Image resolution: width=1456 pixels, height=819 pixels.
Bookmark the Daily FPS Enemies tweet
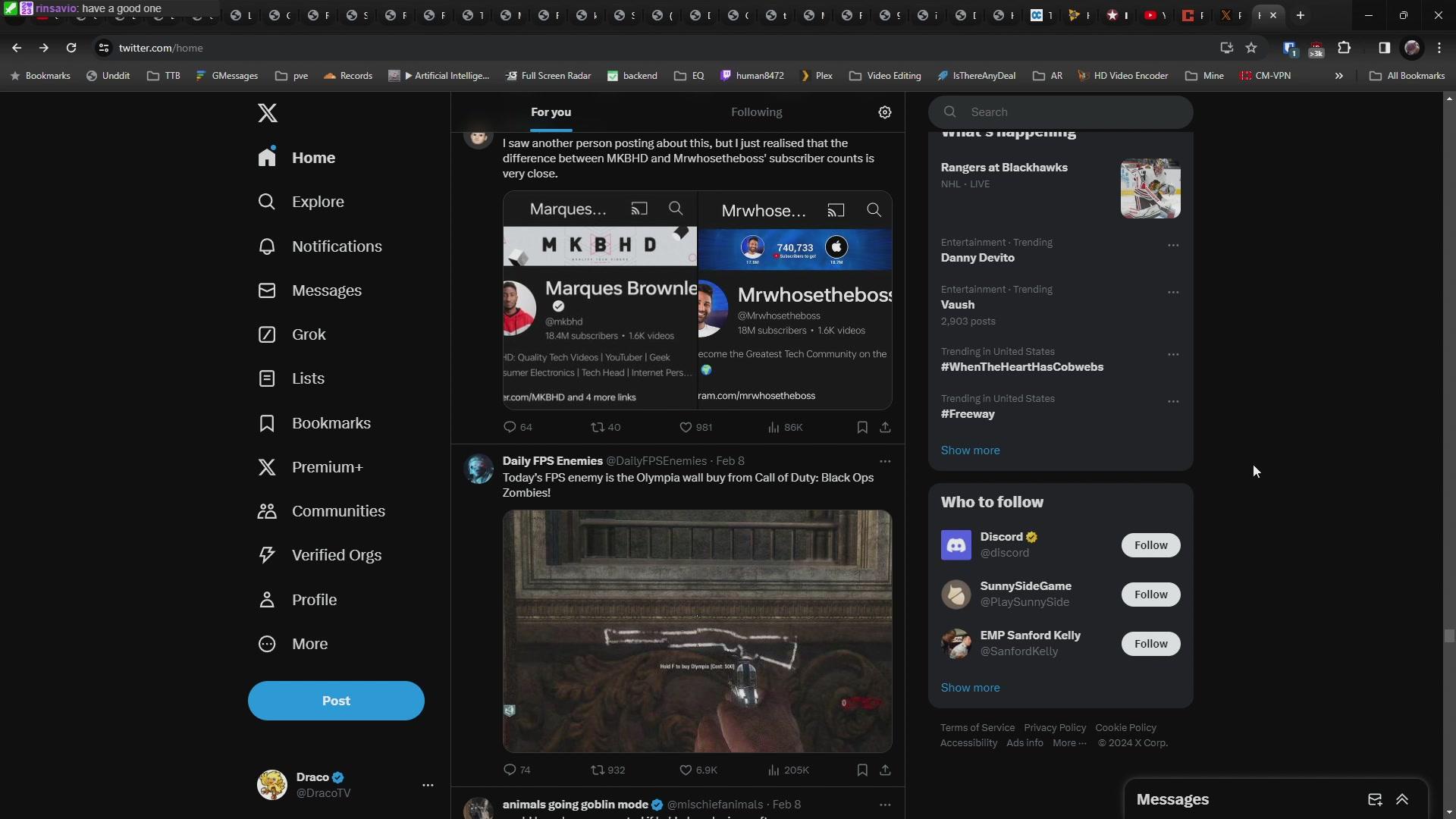point(862,770)
